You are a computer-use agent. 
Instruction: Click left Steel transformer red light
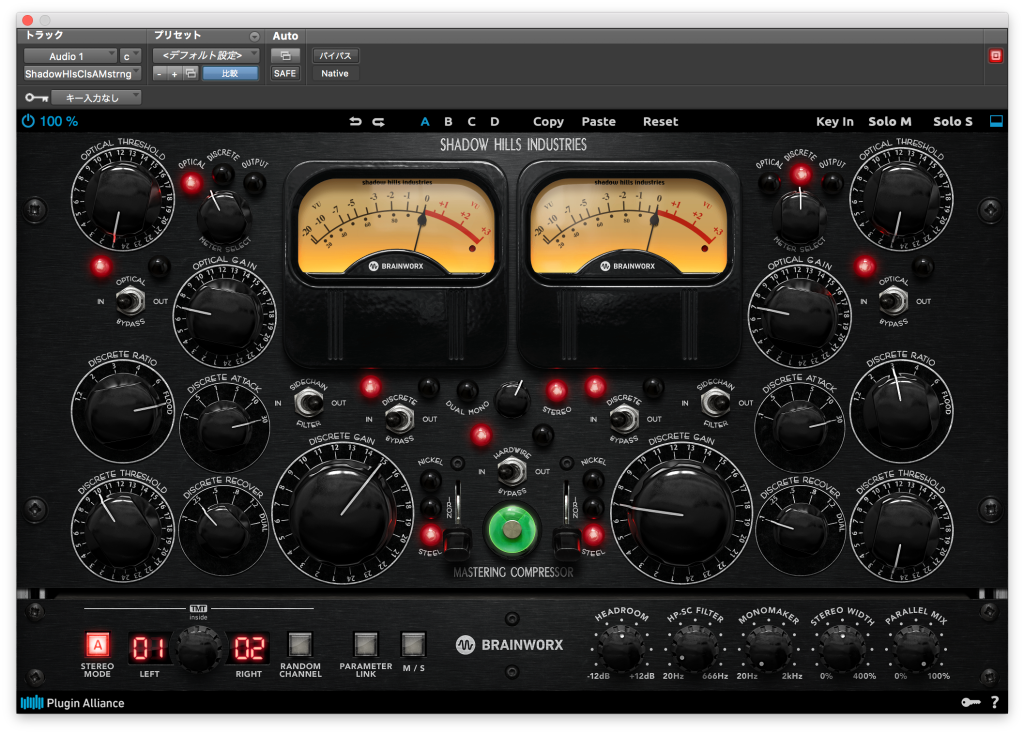[x=430, y=535]
